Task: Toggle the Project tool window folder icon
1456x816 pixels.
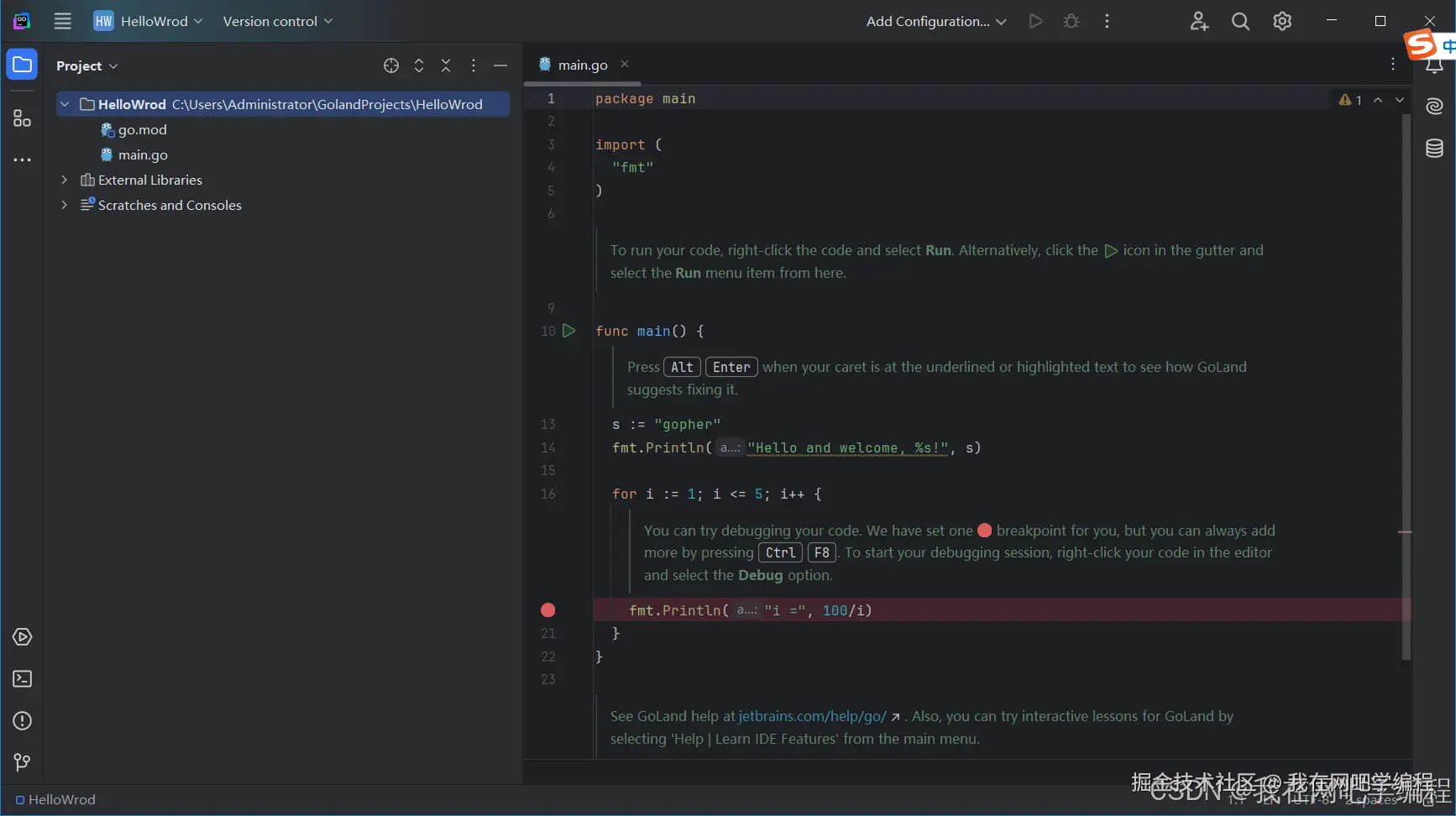Action: tap(22, 65)
